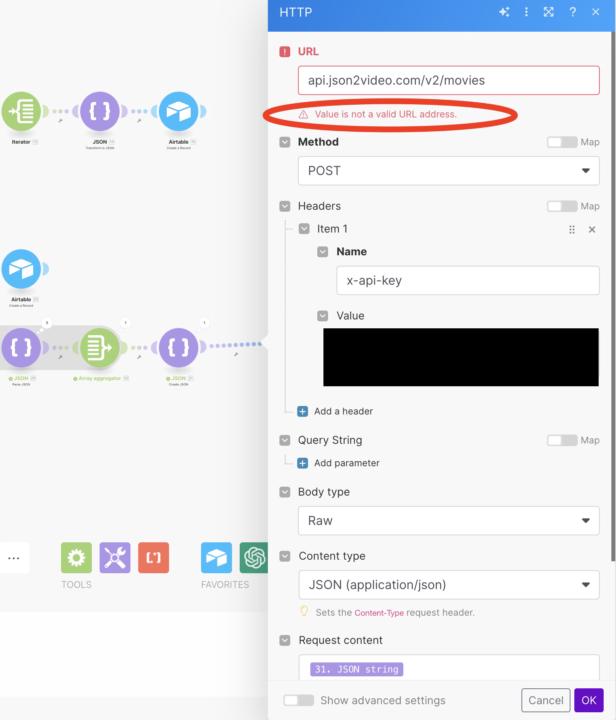Collapse the Item 1 header chevron
This screenshot has height=720, width=616.
[304, 229]
